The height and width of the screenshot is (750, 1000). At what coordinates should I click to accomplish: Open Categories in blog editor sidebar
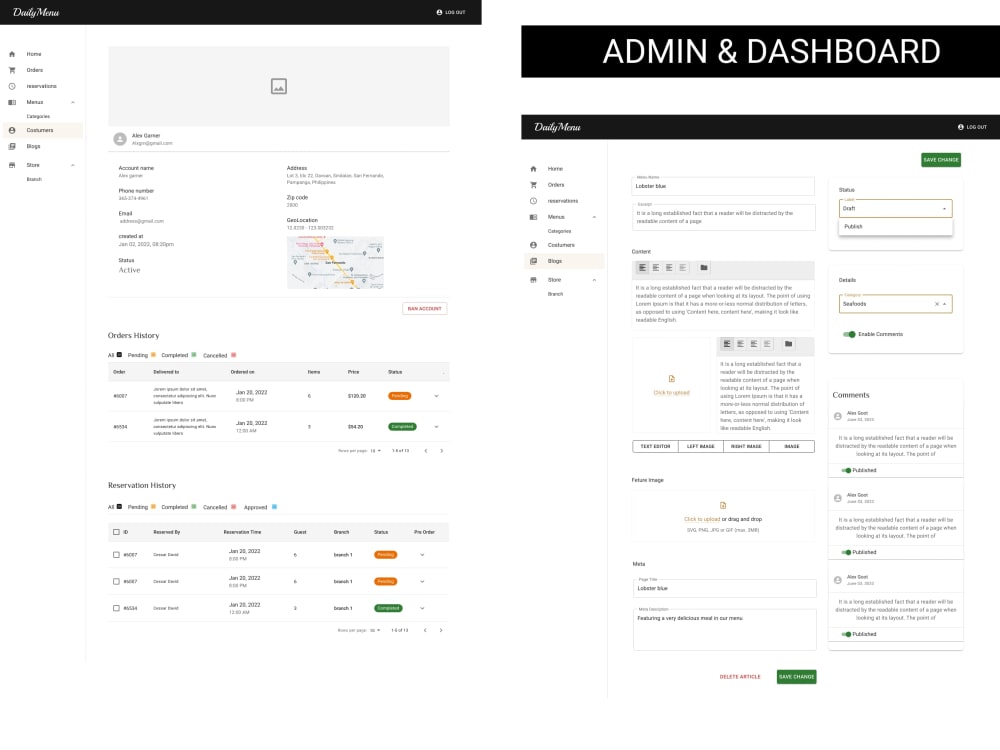click(x=559, y=232)
